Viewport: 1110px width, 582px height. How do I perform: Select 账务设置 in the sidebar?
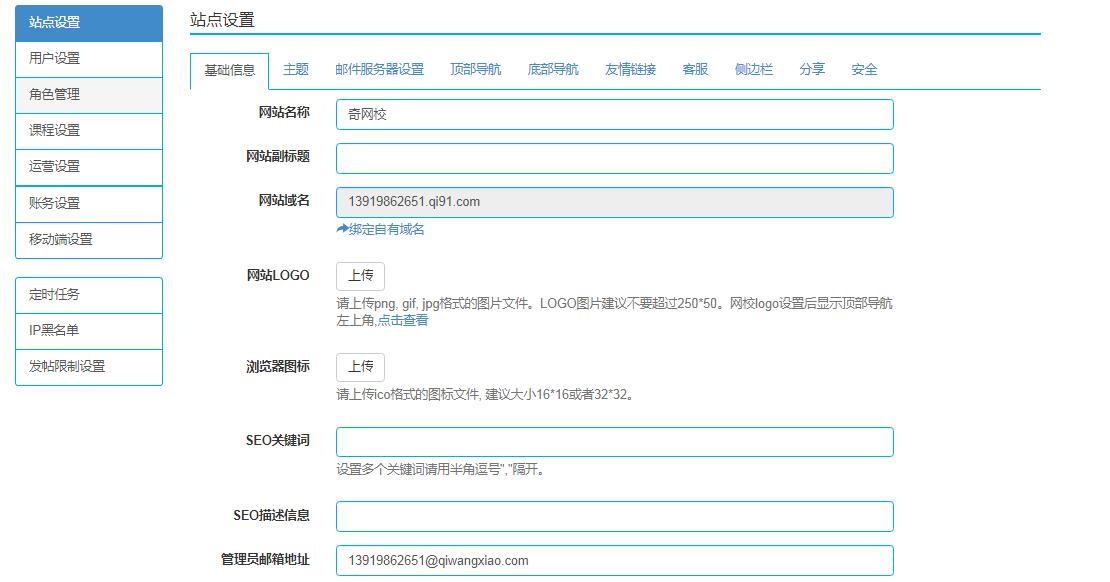(88, 204)
